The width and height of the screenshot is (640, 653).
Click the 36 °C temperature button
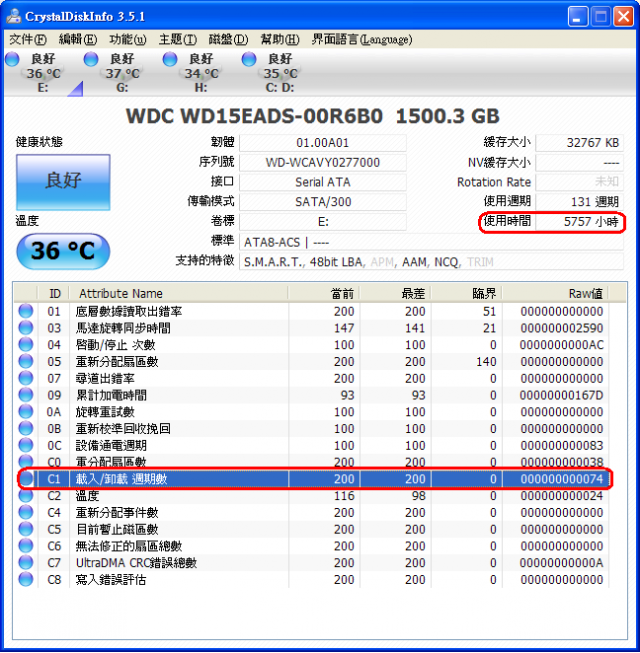click(63, 251)
